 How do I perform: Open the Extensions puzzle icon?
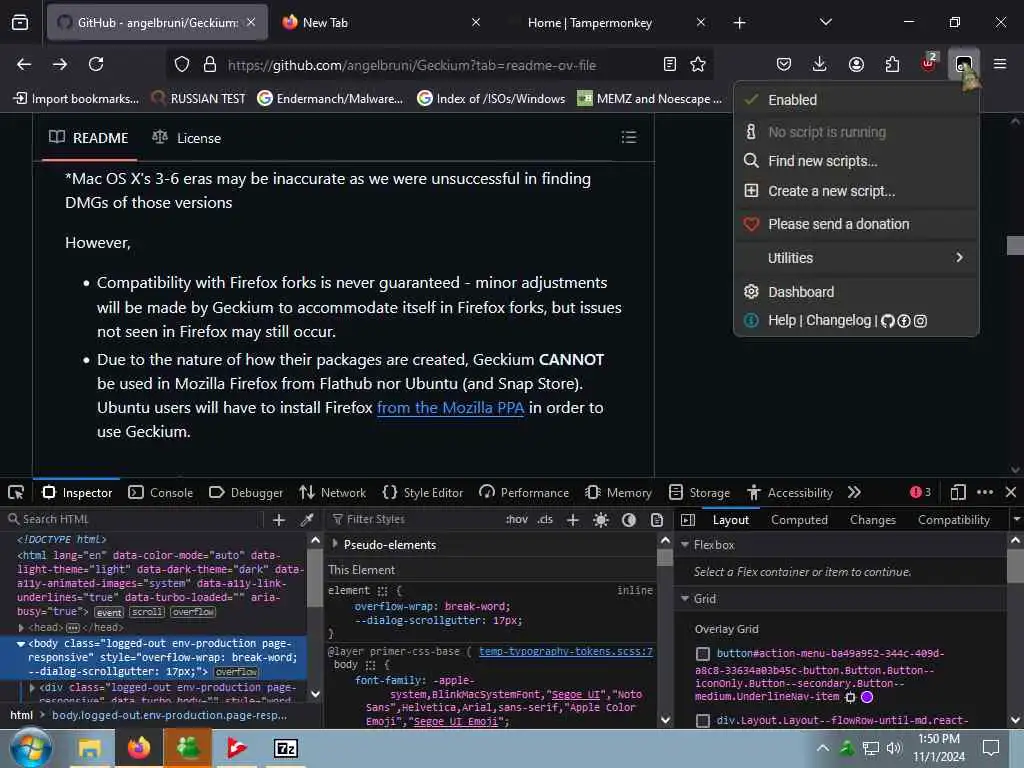tap(892, 64)
